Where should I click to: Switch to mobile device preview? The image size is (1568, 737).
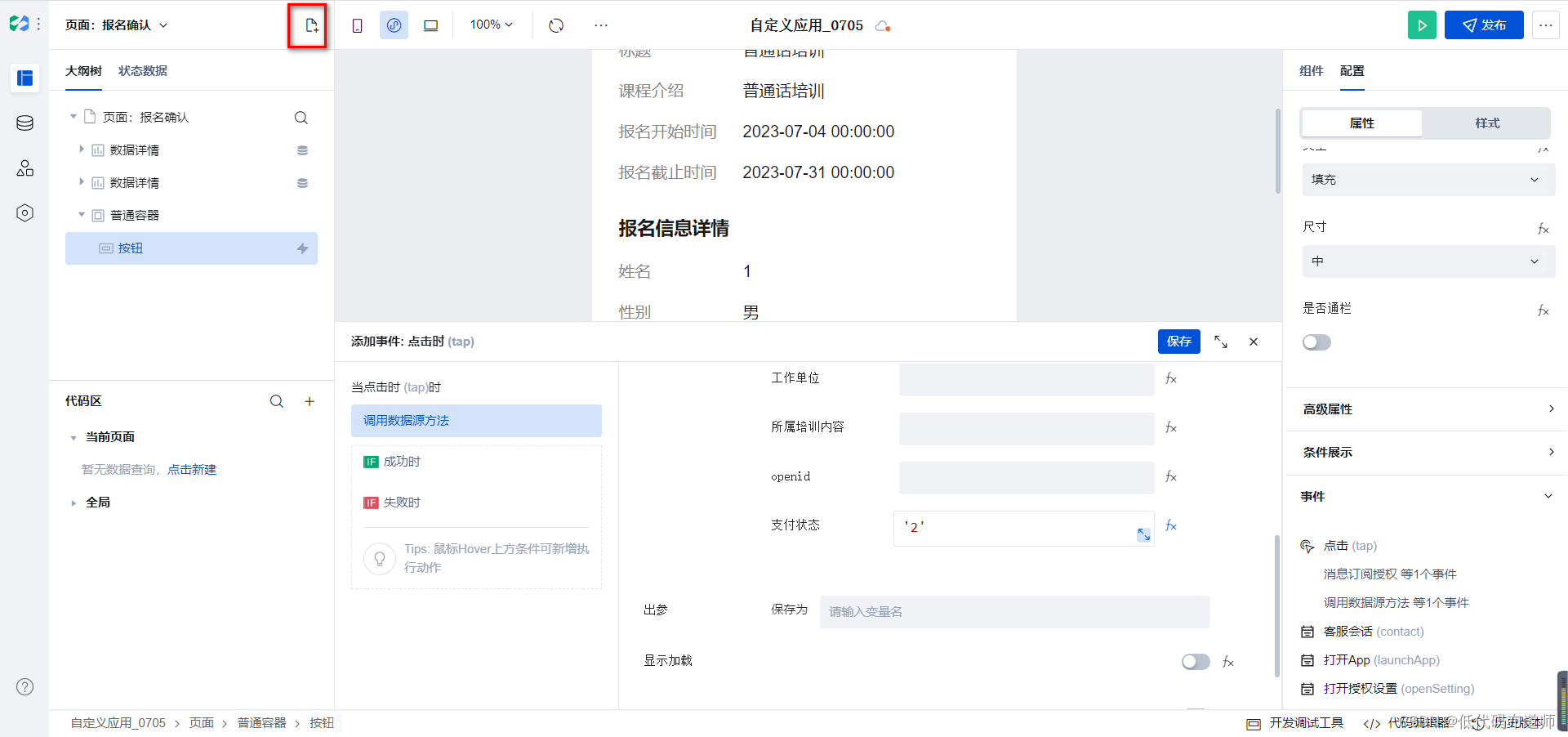click(x=357, y=25)
